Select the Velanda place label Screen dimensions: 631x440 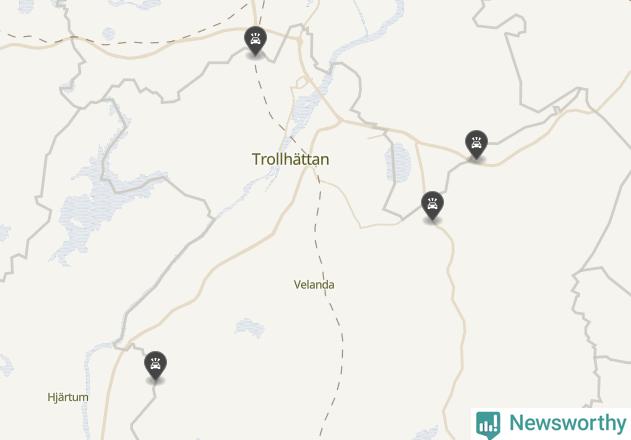coord(314,285)
